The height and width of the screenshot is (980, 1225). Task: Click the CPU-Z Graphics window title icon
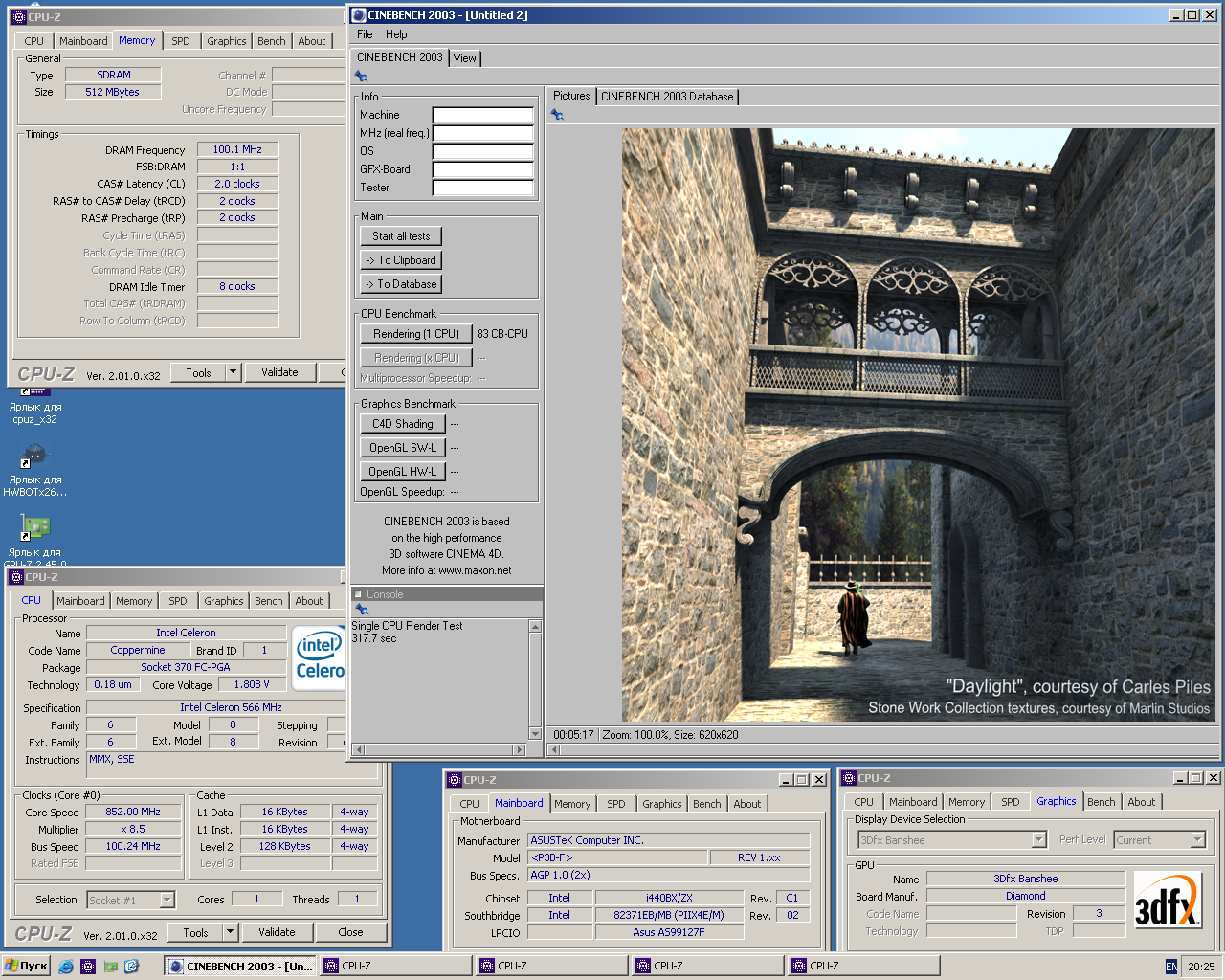click(x=849, y=778)
